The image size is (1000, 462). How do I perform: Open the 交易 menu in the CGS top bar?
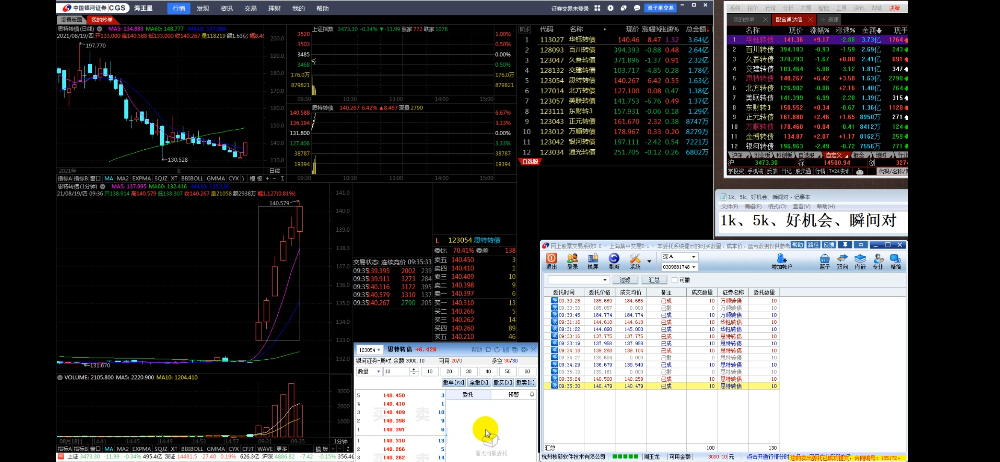251,8
